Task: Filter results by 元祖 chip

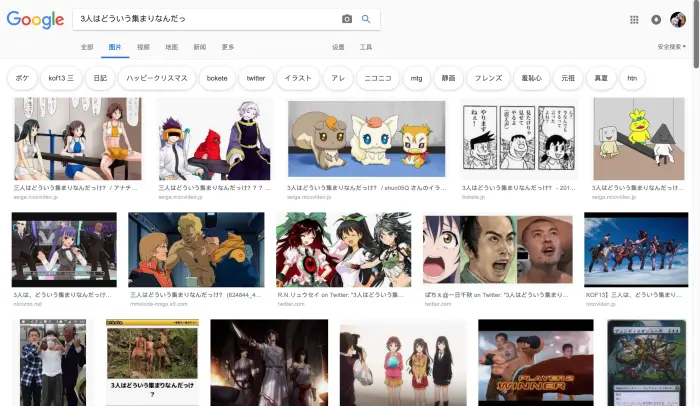Action: [x=568, y=78]
